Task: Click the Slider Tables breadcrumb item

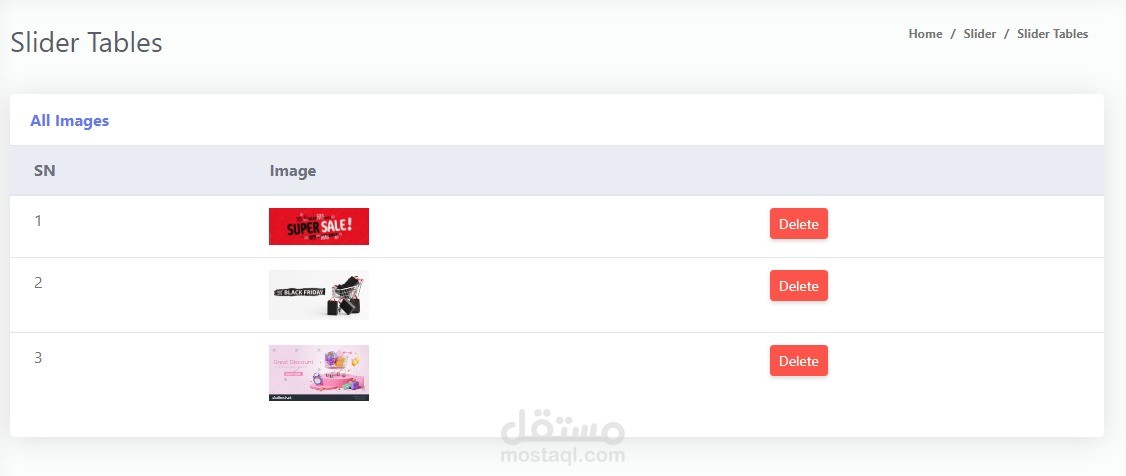Action: tap(1052, 34)
